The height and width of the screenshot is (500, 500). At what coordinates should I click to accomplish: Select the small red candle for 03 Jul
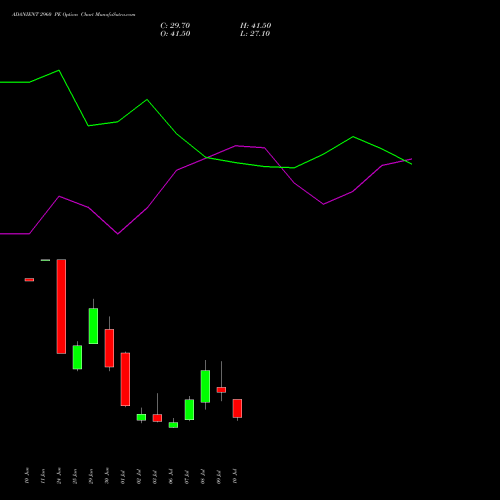click(157, 418)
